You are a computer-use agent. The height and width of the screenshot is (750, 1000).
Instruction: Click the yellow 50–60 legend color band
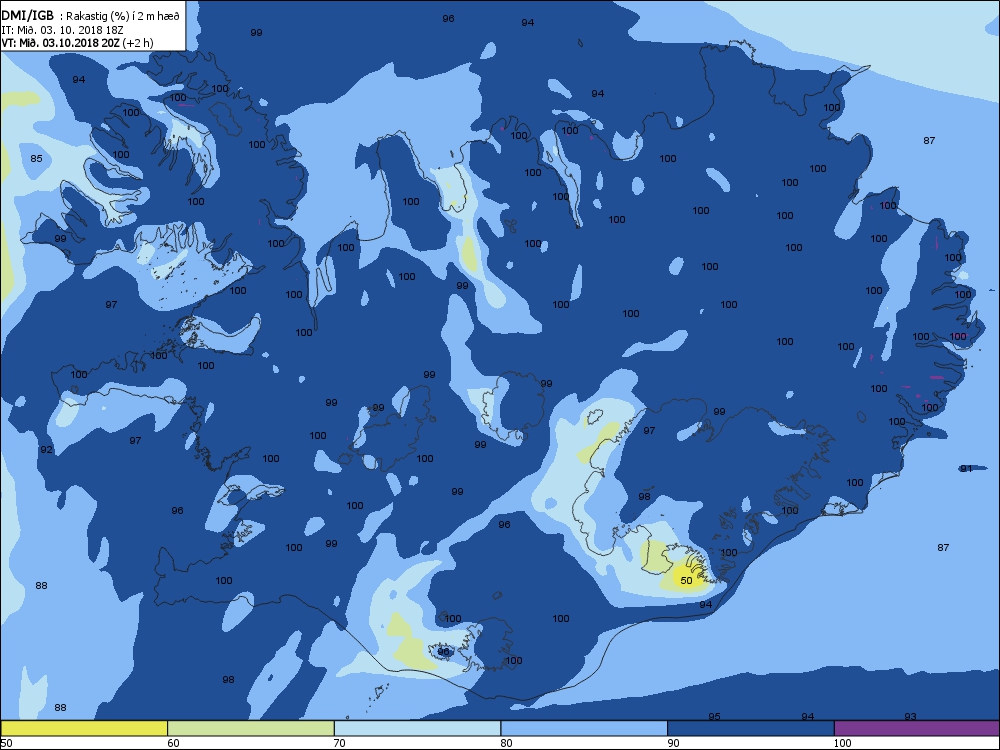click(84, 728)
